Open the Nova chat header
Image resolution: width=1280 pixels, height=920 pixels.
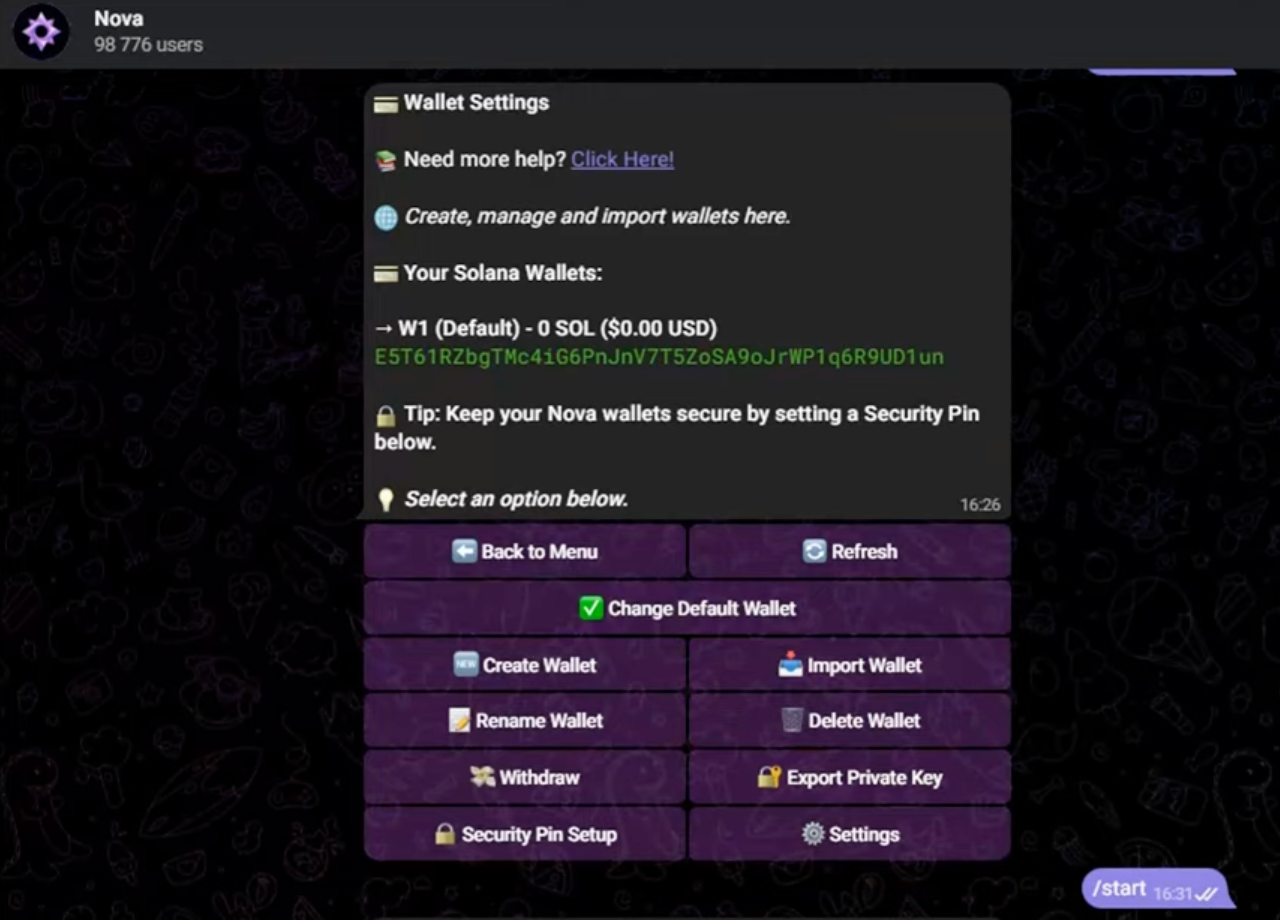(x=119, y=18)
